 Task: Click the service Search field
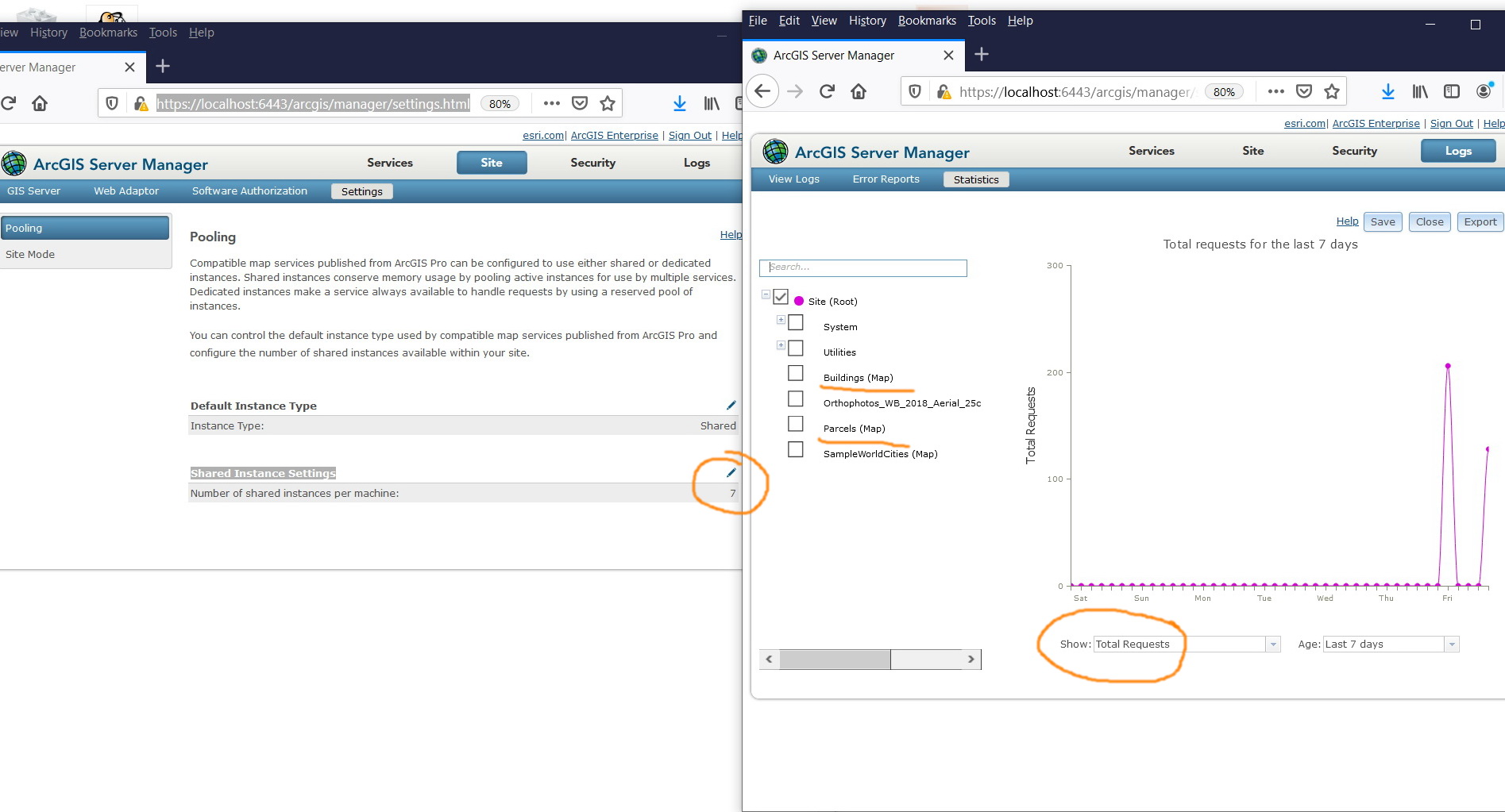862,267
